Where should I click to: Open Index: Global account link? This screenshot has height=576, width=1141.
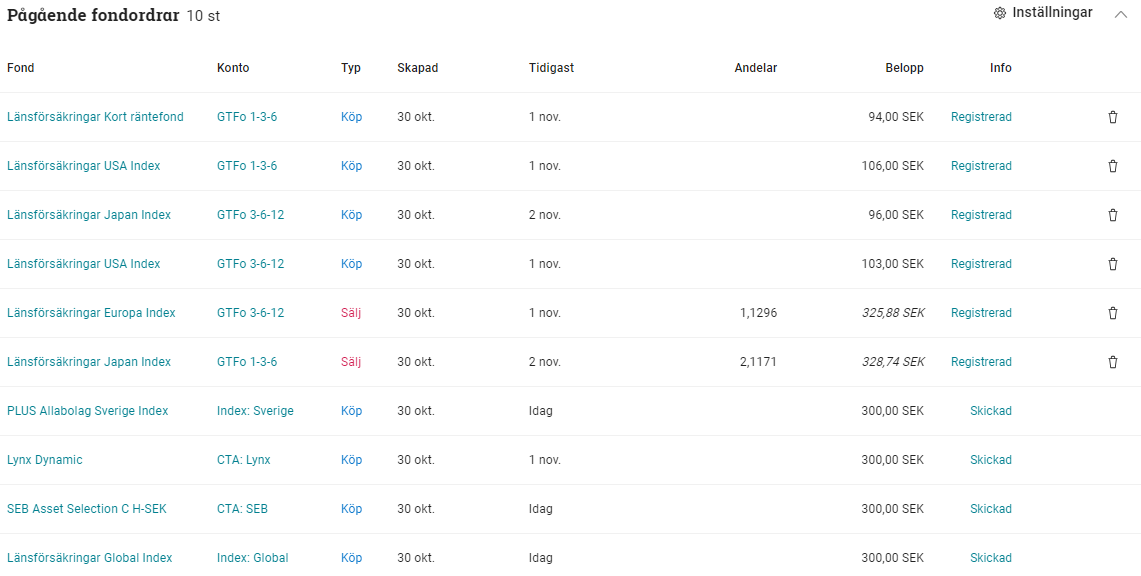tap(253, 558)
